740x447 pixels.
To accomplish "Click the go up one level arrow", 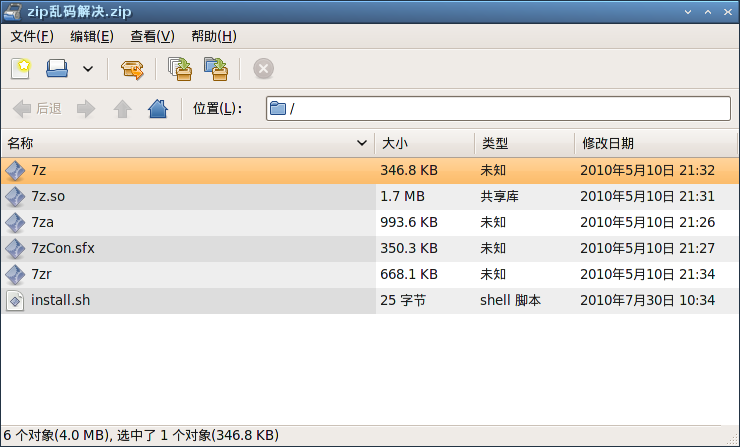I will click(x=123, y=109).
